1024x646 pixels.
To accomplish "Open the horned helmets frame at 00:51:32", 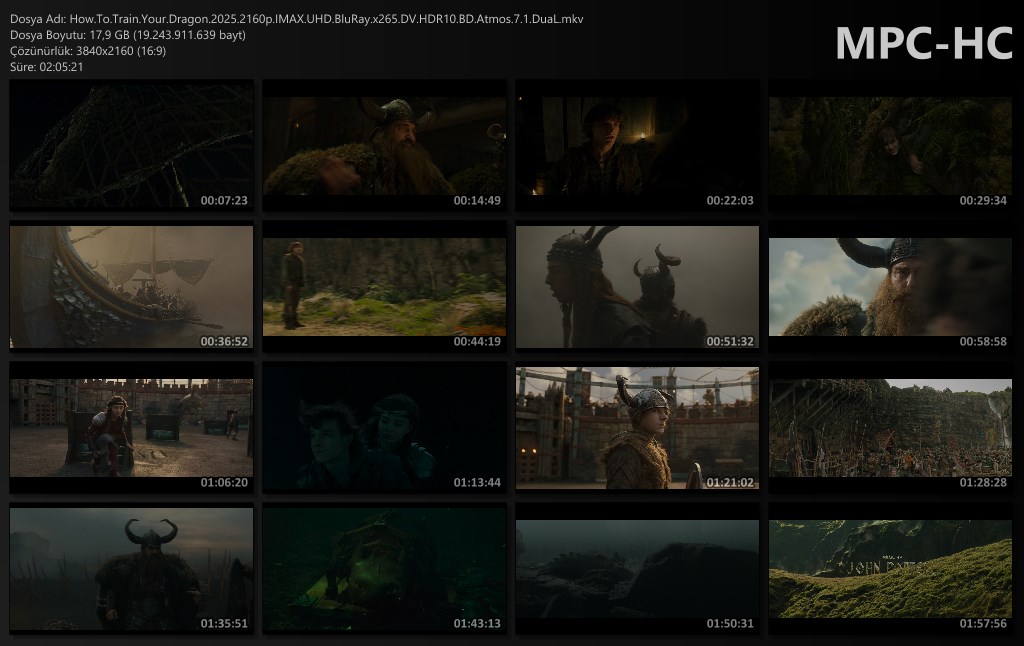I will (x=637, y=286).
